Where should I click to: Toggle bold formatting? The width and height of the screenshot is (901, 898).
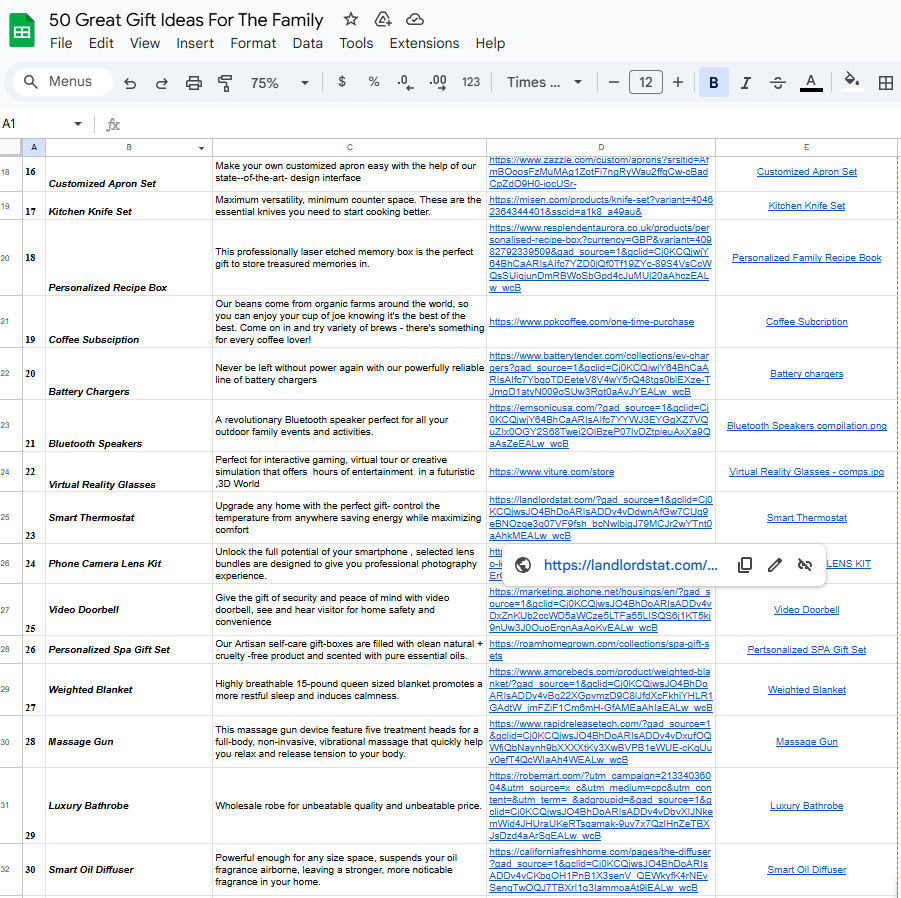click(714, 83)
